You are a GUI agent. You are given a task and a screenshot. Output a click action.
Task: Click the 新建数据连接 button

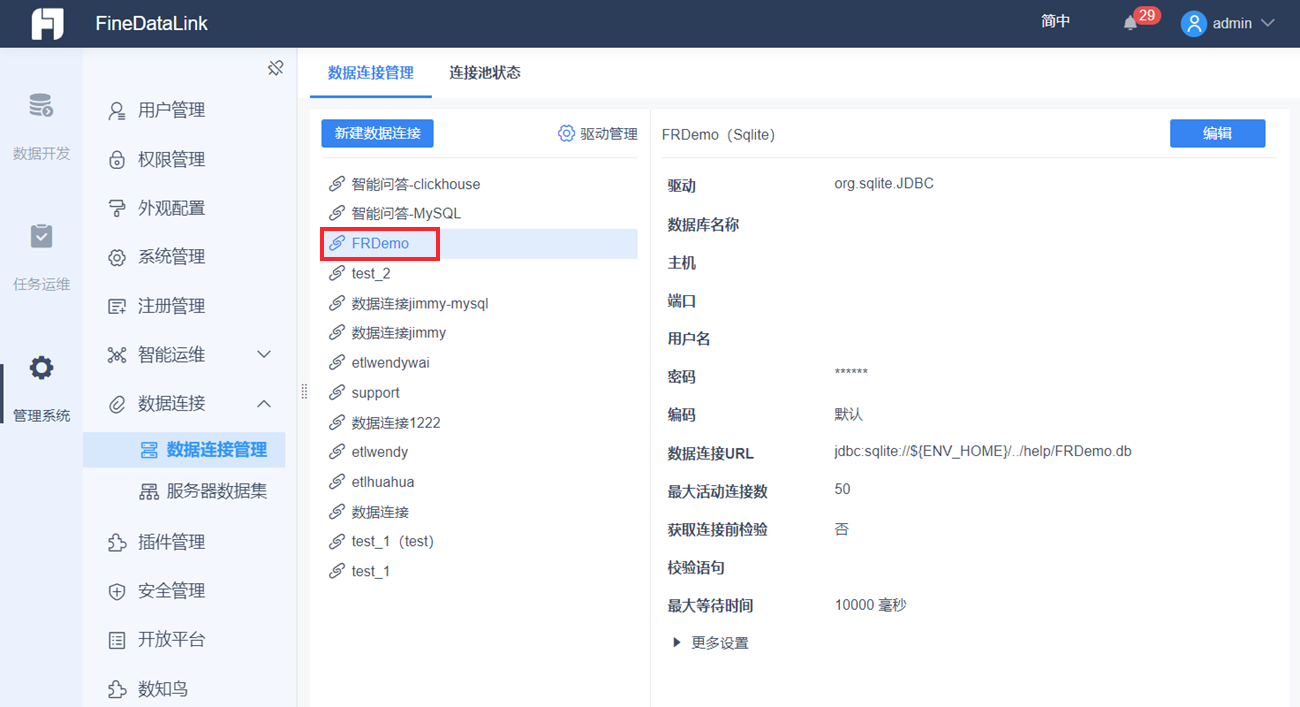tap(377, 133)
